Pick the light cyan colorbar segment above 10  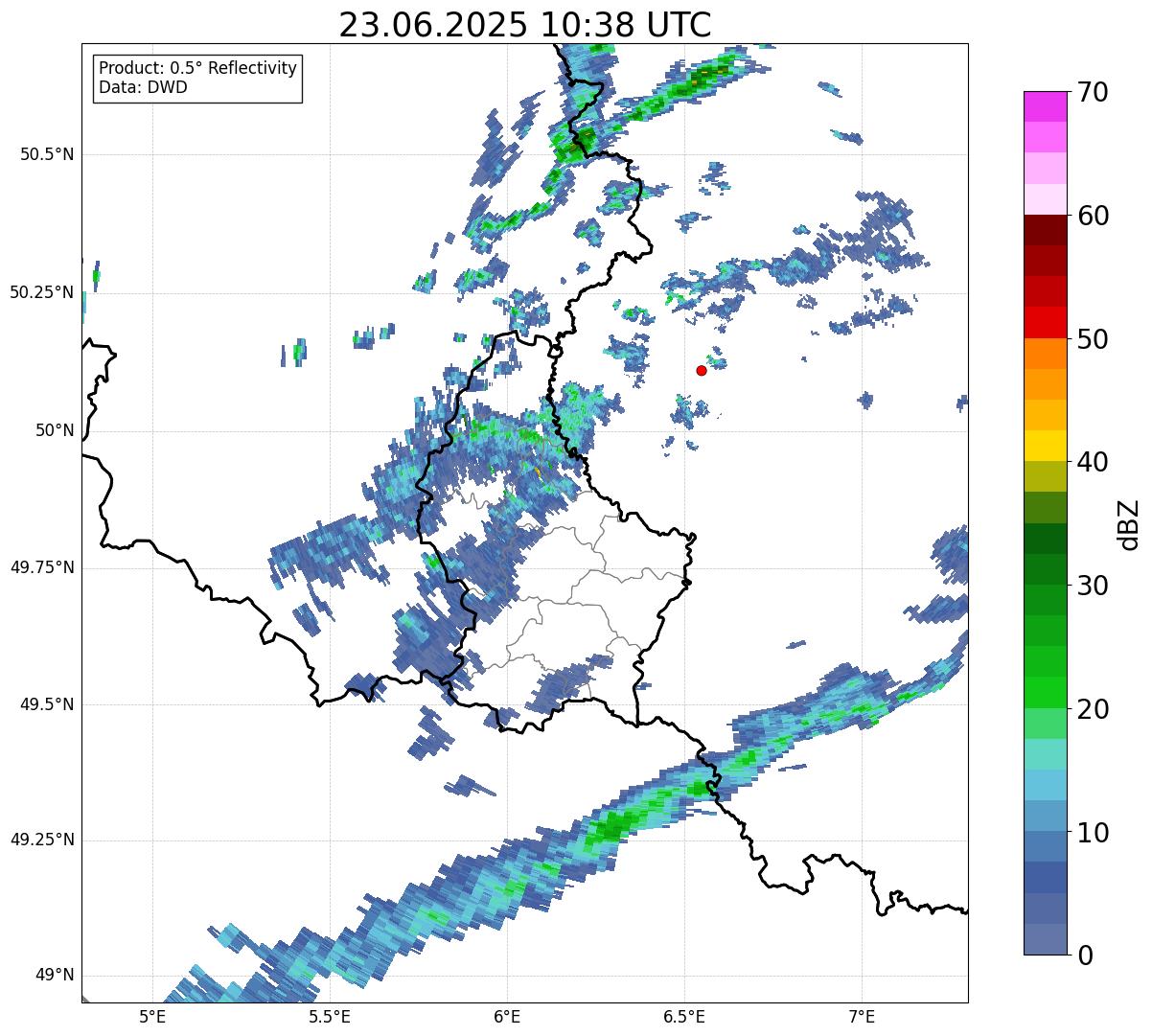point(1045,785)
